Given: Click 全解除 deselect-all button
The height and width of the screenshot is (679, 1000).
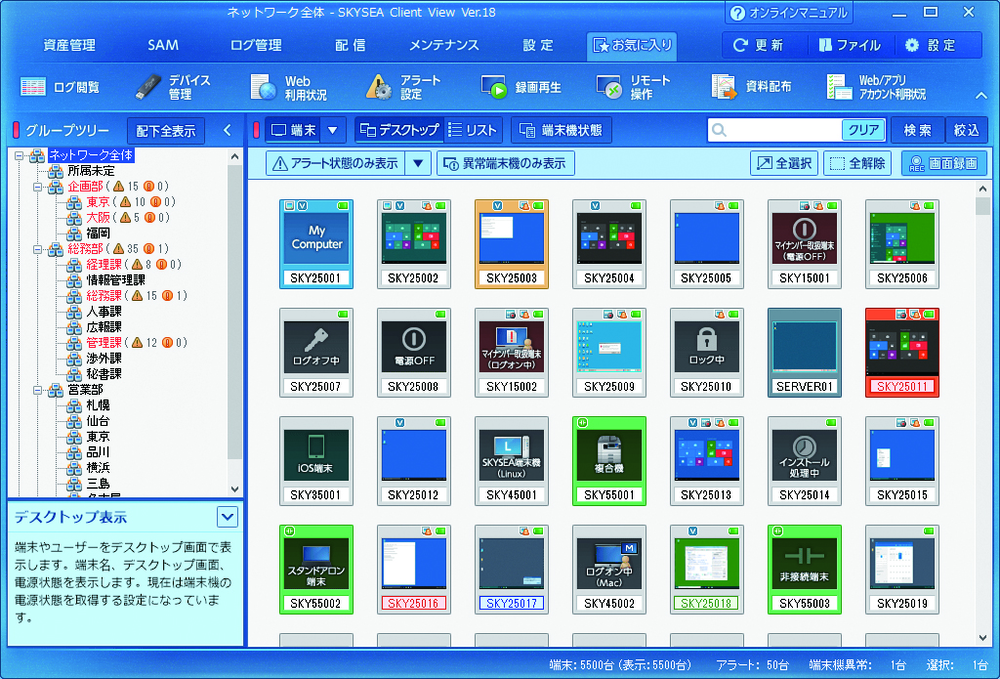Looking at the screenshot, I should pos(857,164).
